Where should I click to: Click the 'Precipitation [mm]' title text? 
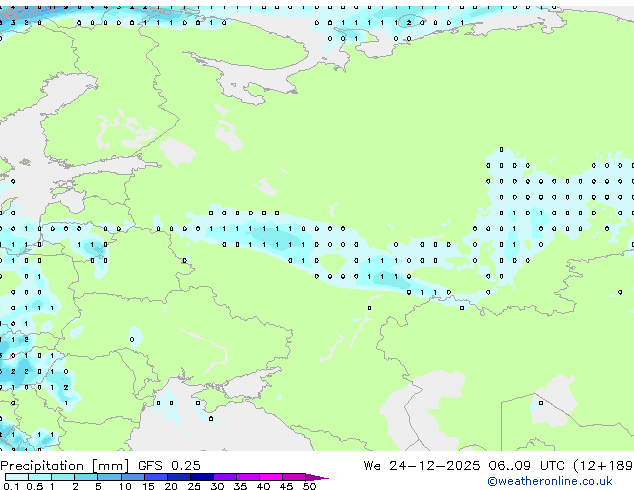65,466
